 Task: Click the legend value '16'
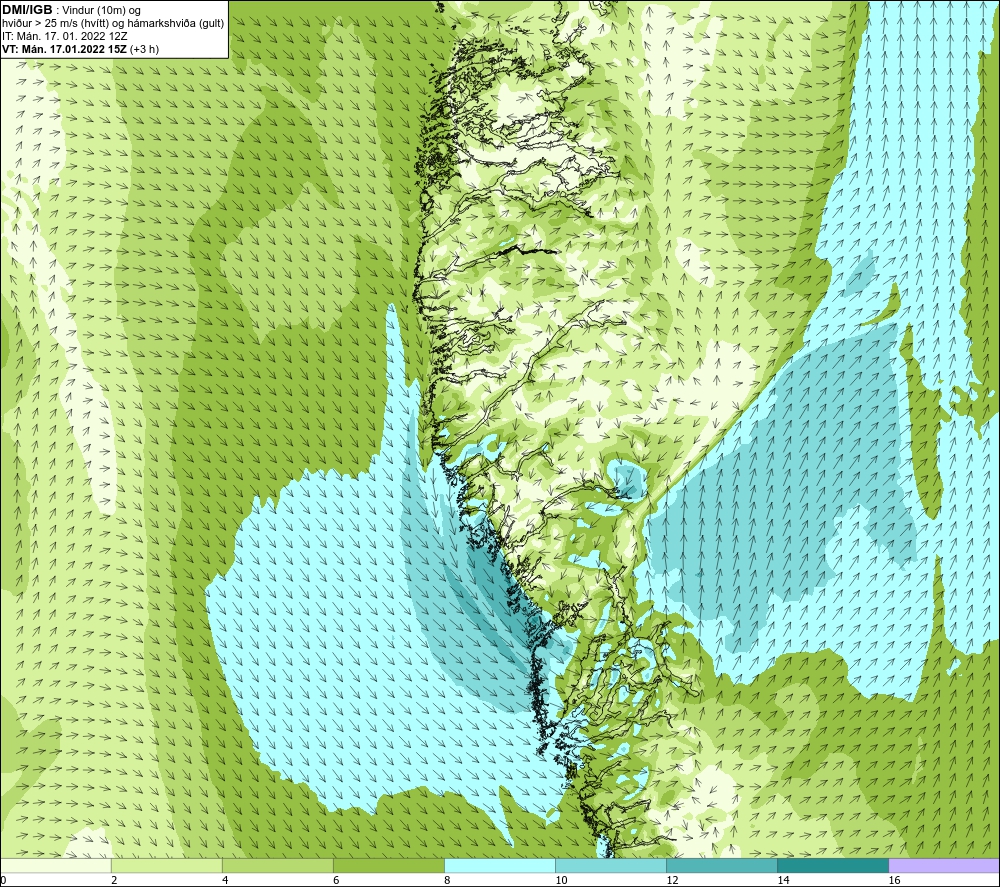[893, 881]
